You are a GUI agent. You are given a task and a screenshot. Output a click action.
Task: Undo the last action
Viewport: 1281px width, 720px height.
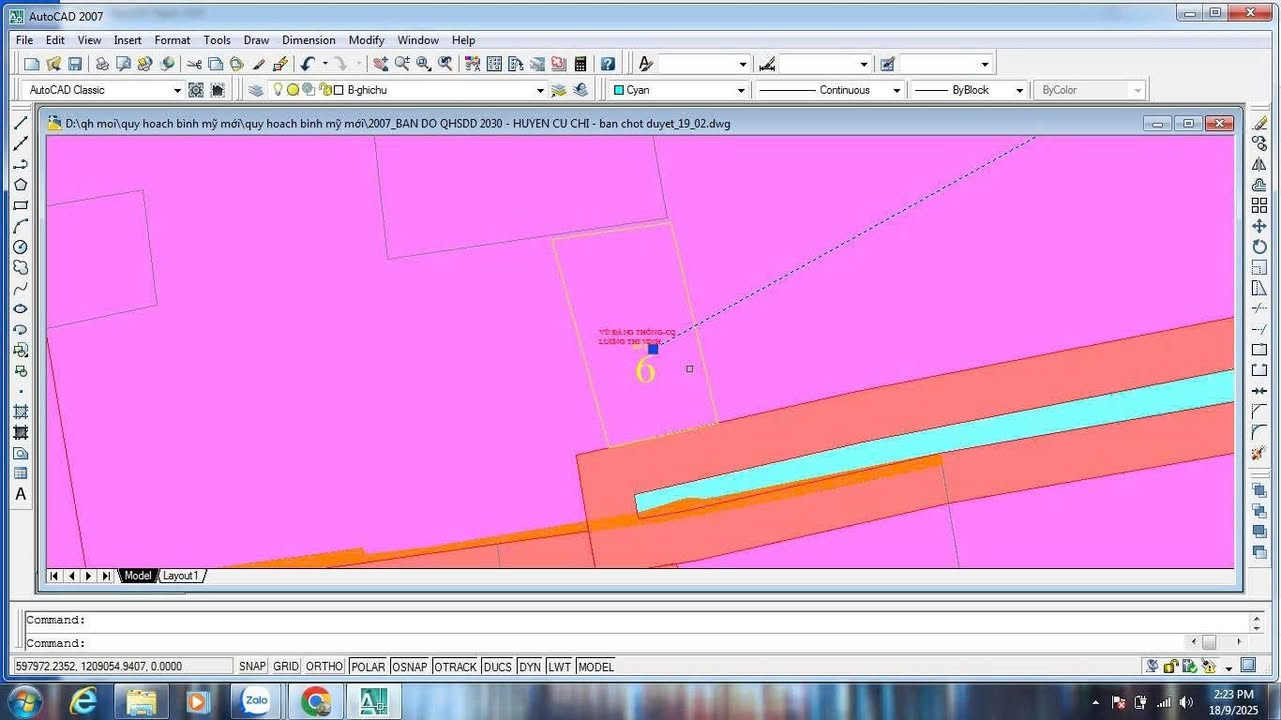pyautogui.click(x=307, y=63)
